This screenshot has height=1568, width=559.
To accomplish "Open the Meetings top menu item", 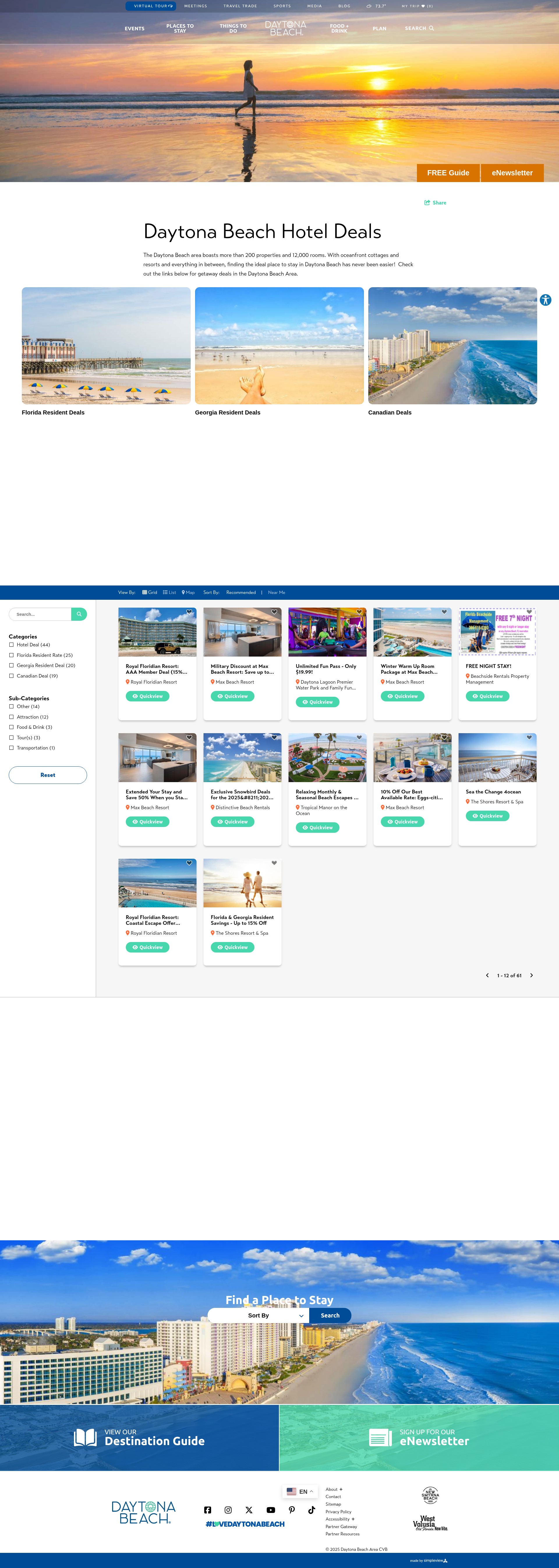I will coord(196,6).
